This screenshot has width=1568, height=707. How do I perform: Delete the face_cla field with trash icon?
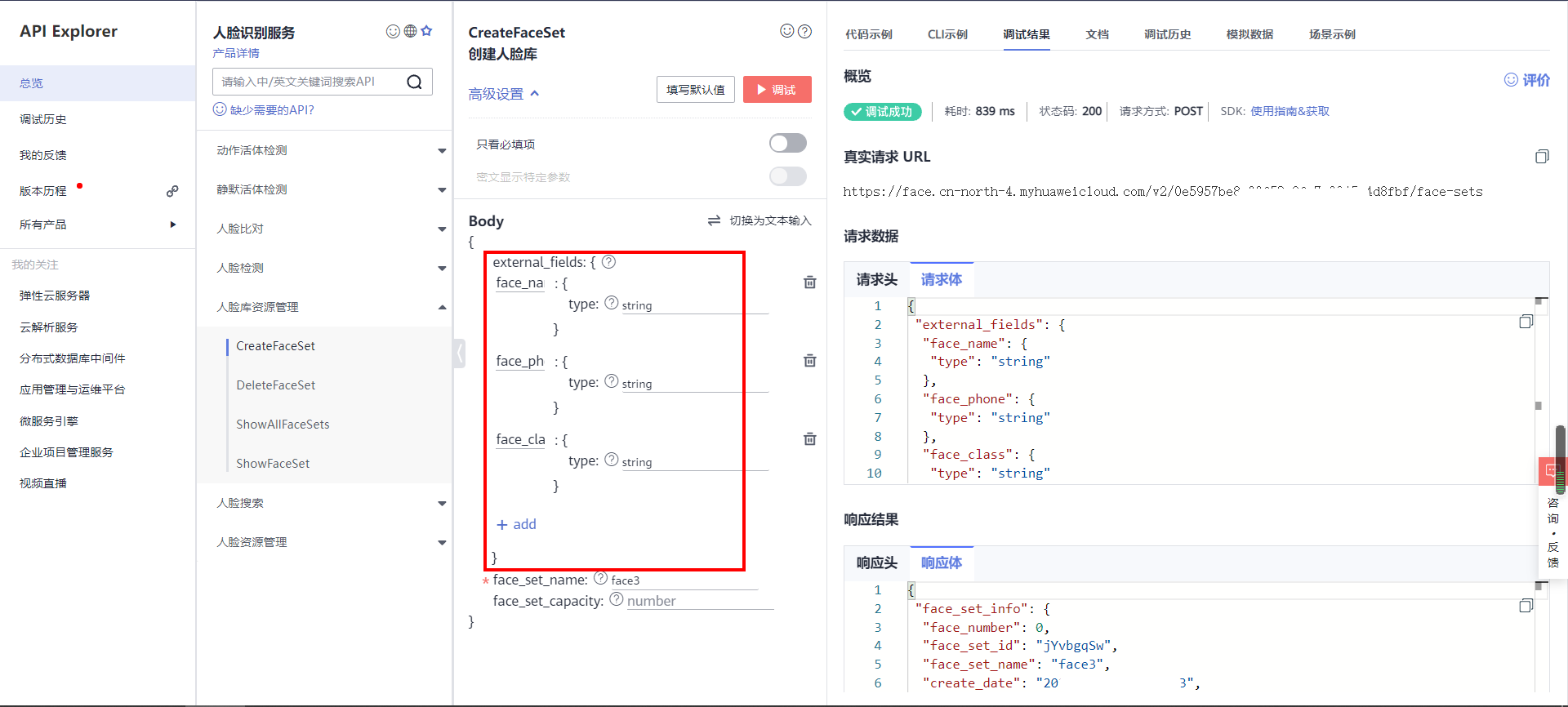pos(809,438)
